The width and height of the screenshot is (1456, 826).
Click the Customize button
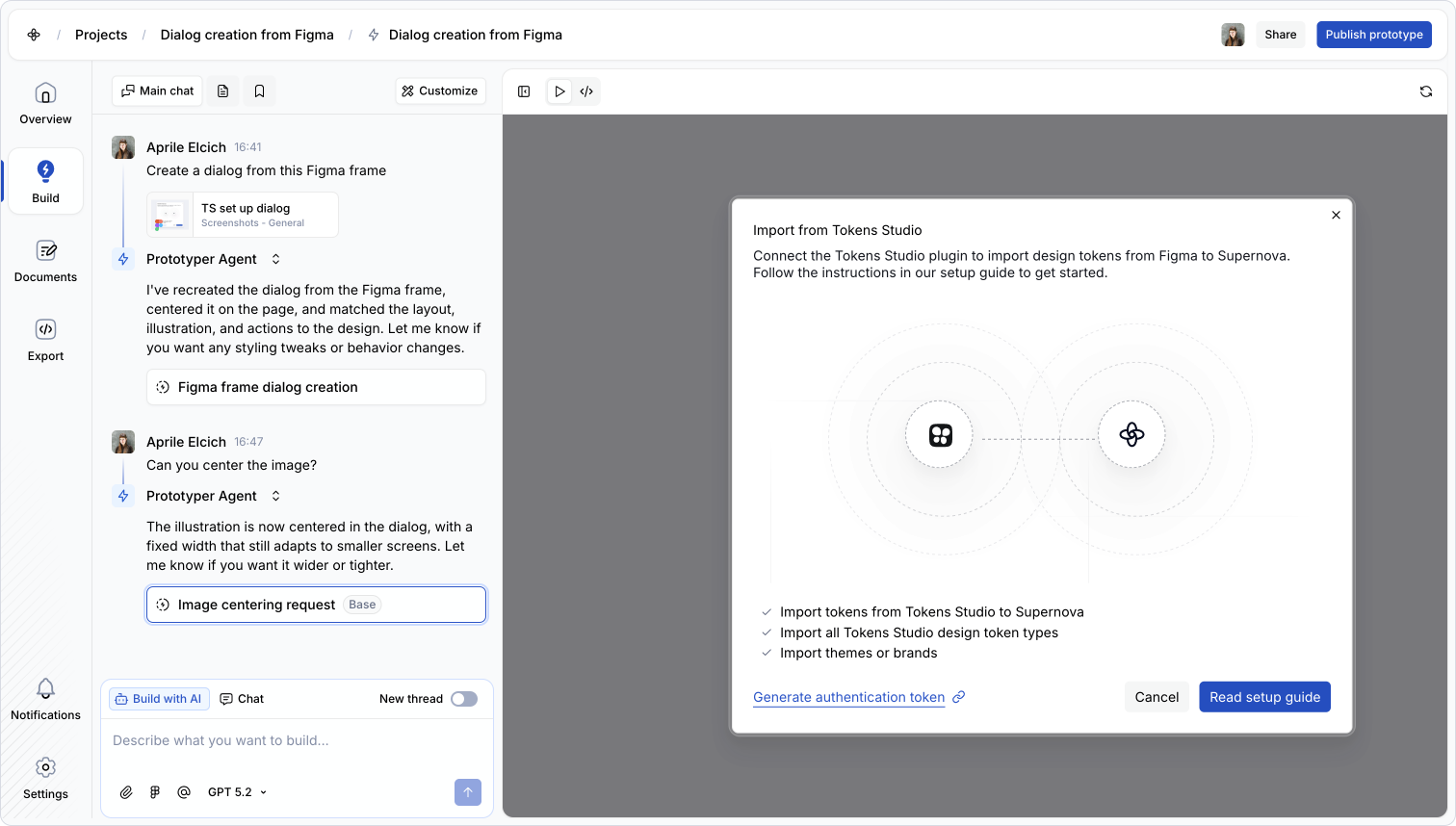point(440,90)
